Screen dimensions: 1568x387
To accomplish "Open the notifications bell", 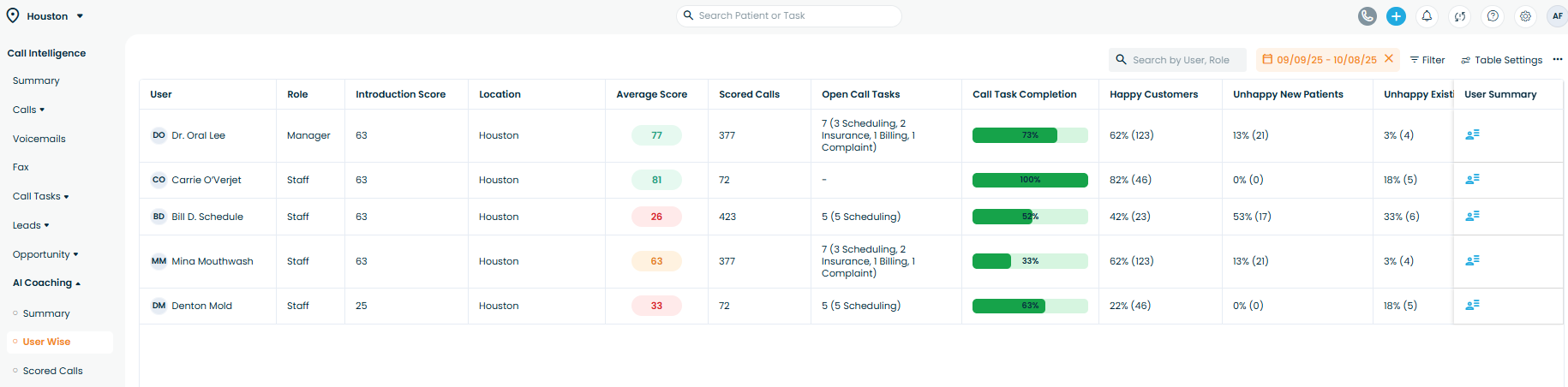I will click(1427, 16).
